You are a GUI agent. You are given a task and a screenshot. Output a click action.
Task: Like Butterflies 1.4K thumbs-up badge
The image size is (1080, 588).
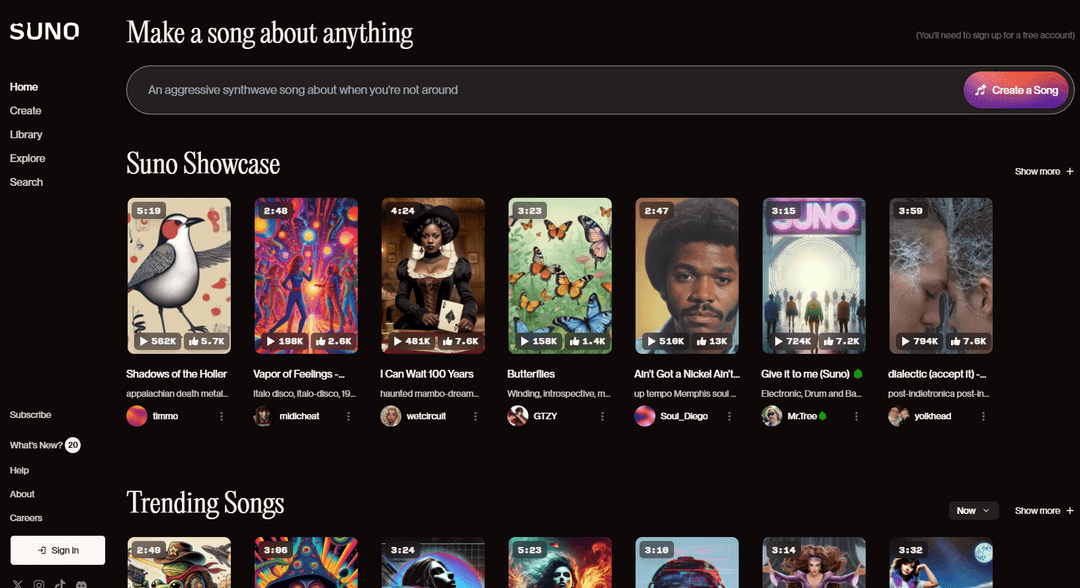click(588, 341)
